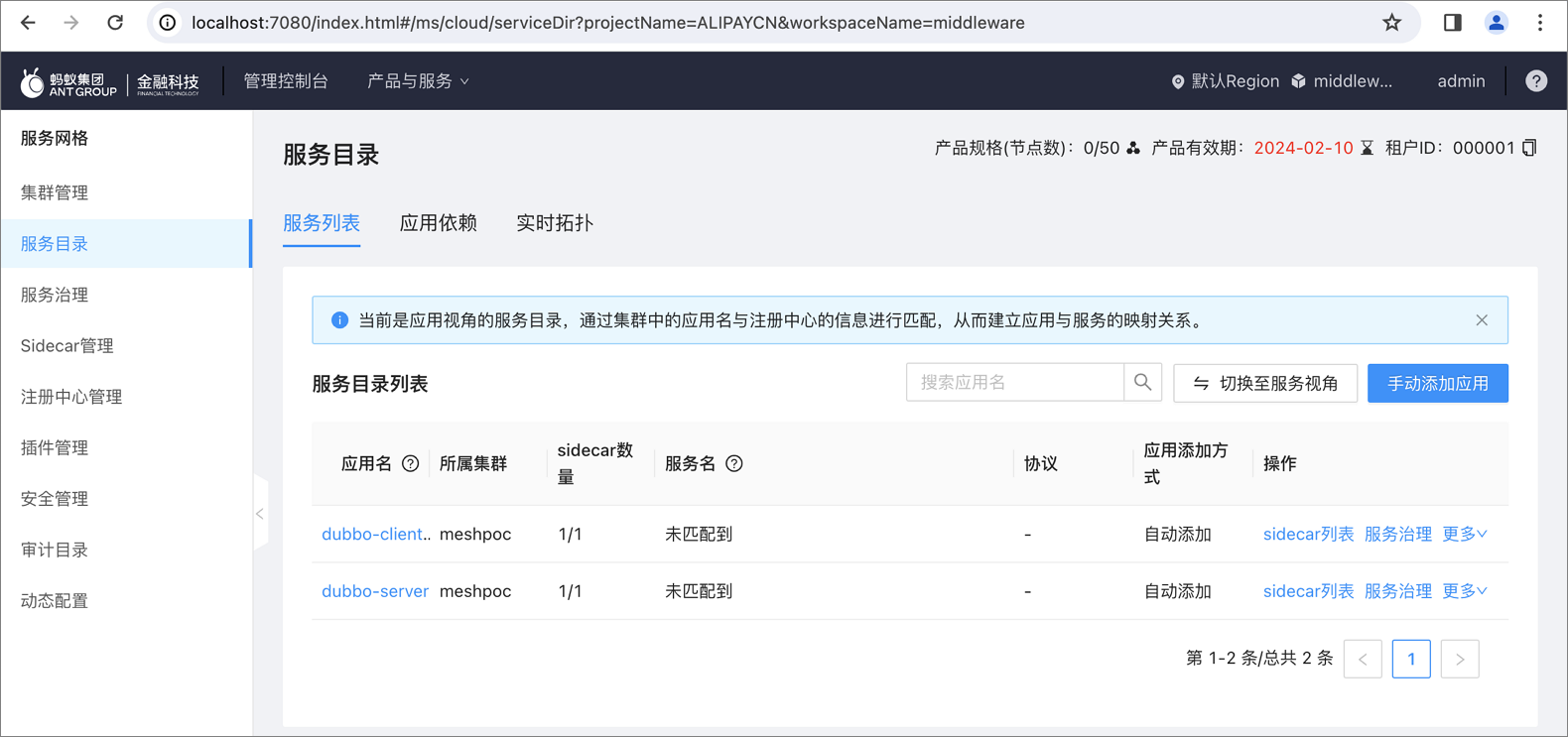The width and height of the screenshot is (1568, 737).
Task: Click the 服务目录 page heading
Action: point(331,155)
